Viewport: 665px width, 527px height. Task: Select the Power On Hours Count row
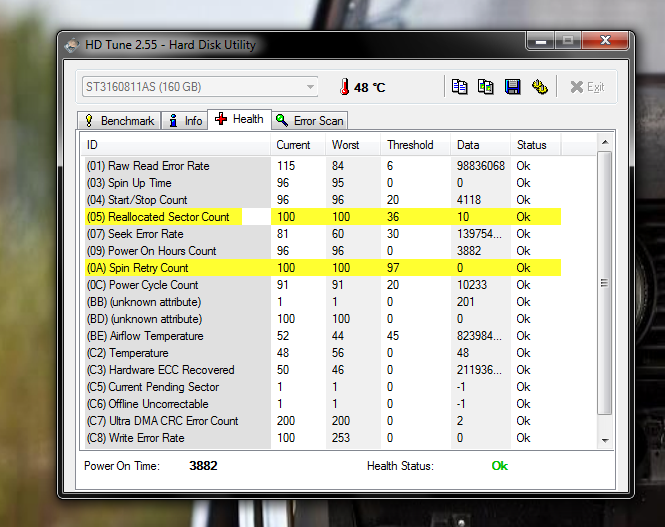pyautogui.click(x=321, y=251)
